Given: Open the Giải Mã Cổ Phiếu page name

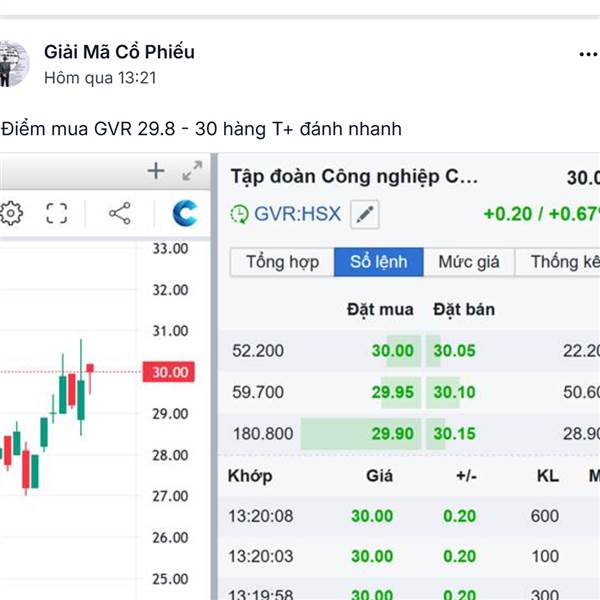Looking at the screenshot, I should pos(119,52).
